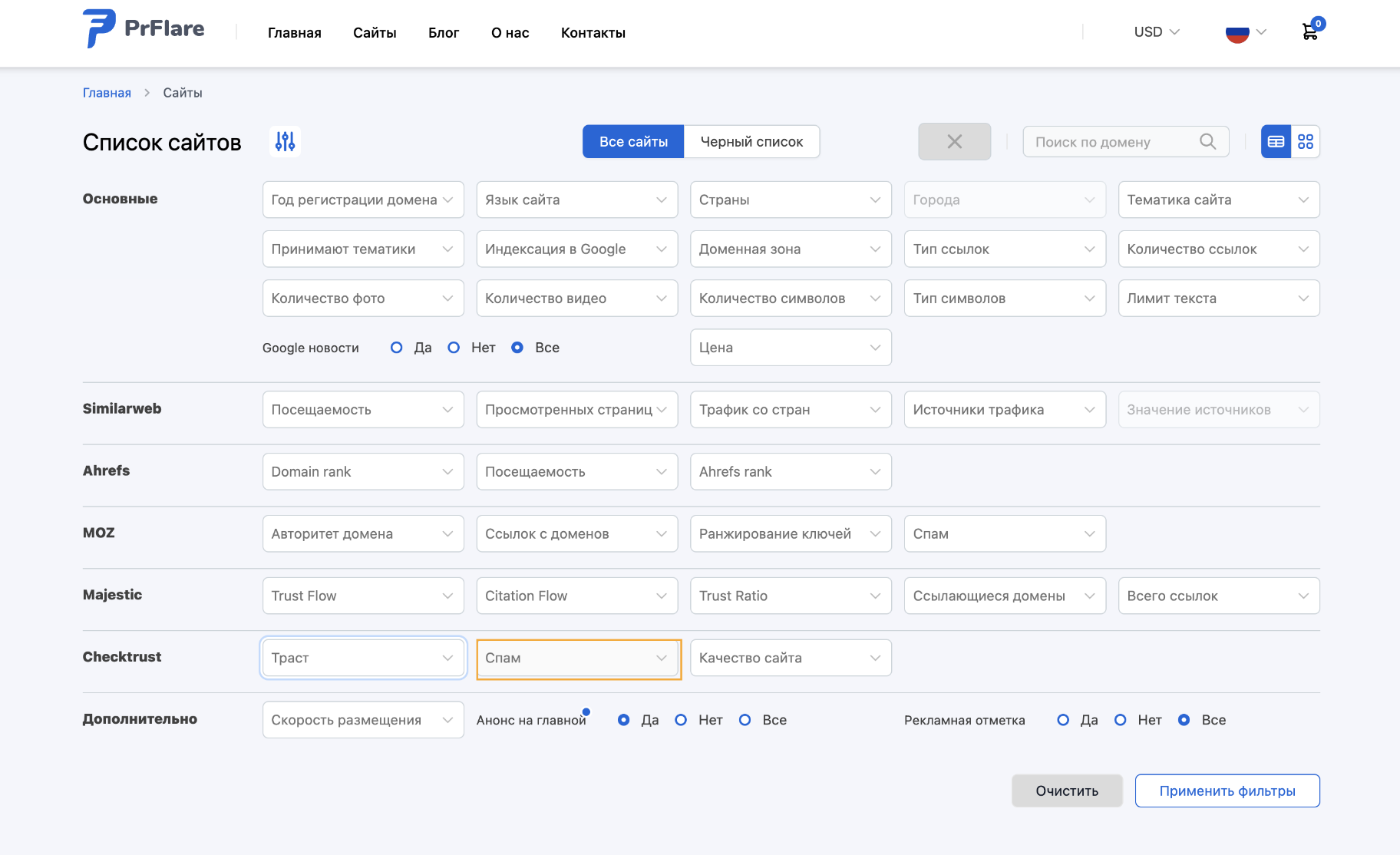Image resolution: width=1400 pixels, height=855 pixels.
Task: Open the Checktrust Спам dropdown
Action: point(577,658)
